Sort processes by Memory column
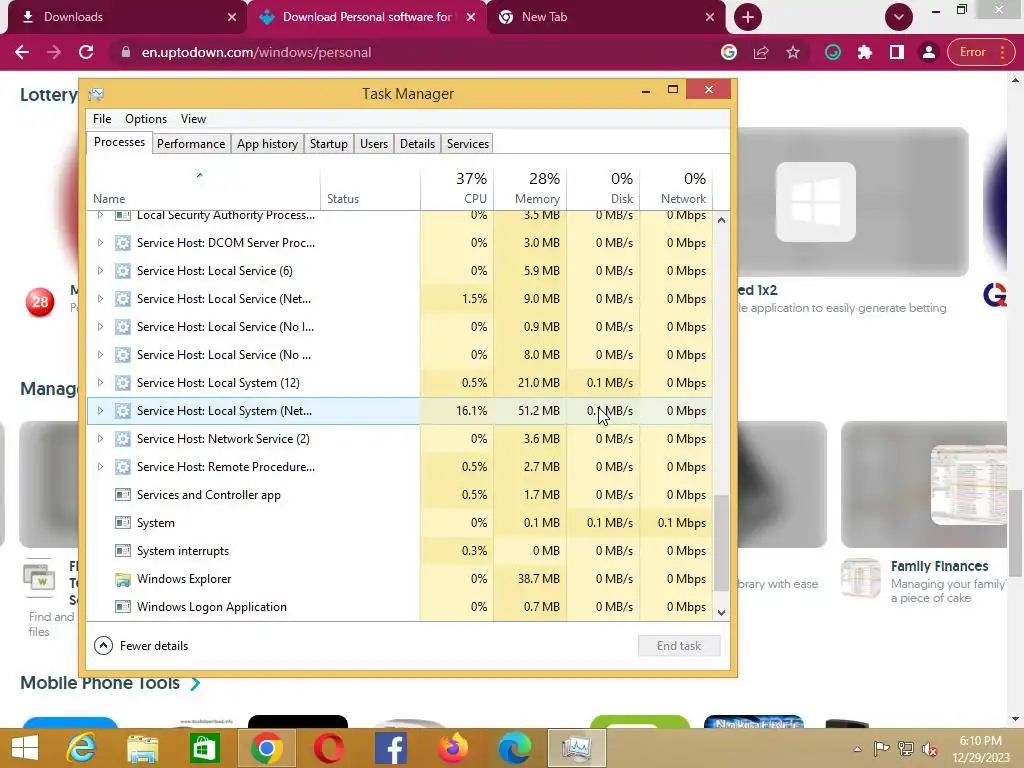 tap(530, 188)
